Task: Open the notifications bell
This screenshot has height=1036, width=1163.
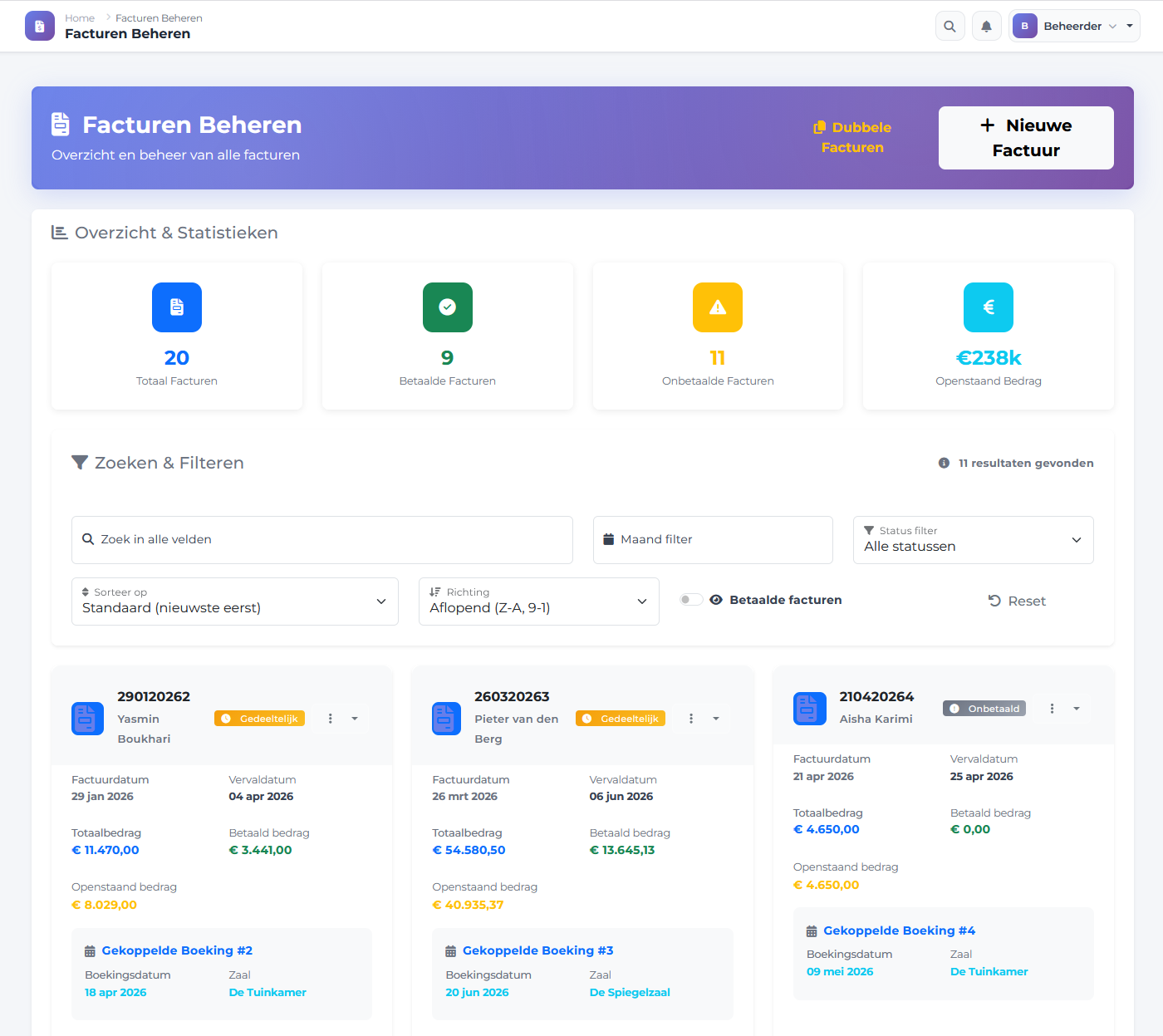Action: (986, 27)
